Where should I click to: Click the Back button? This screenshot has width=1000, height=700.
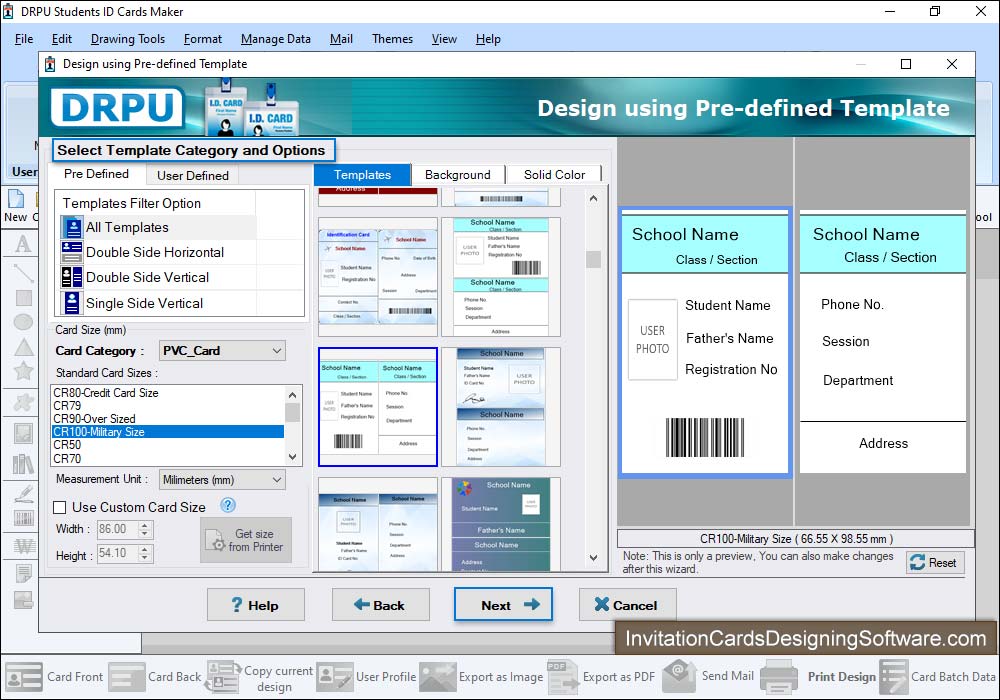(x=381, y=604)
